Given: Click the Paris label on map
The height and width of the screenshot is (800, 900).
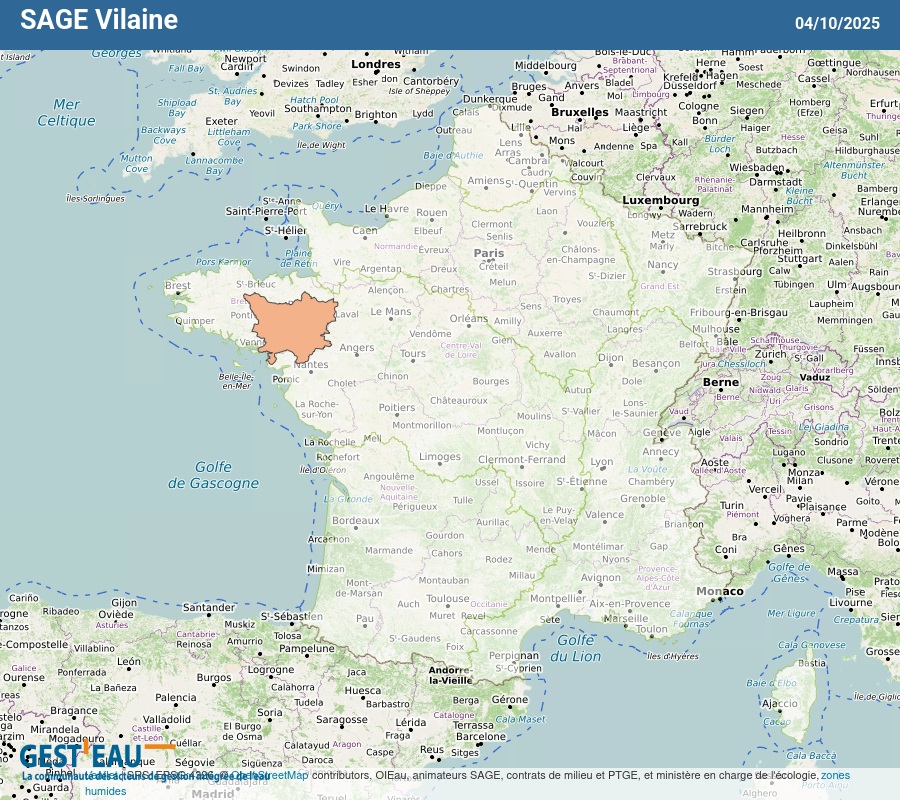Looking at the screenshot, I should coord(489,254).
